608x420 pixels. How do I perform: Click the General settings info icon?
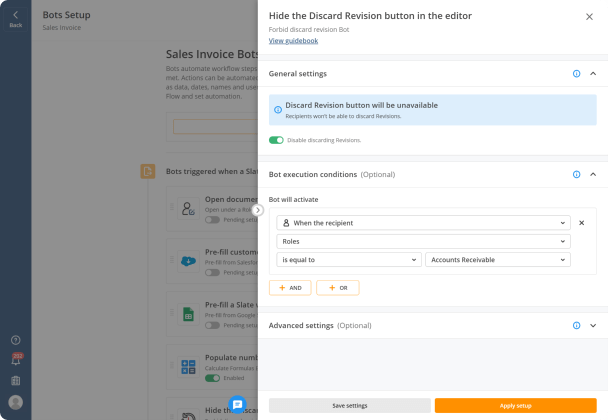pyautogui.click(x=577, y=74)
